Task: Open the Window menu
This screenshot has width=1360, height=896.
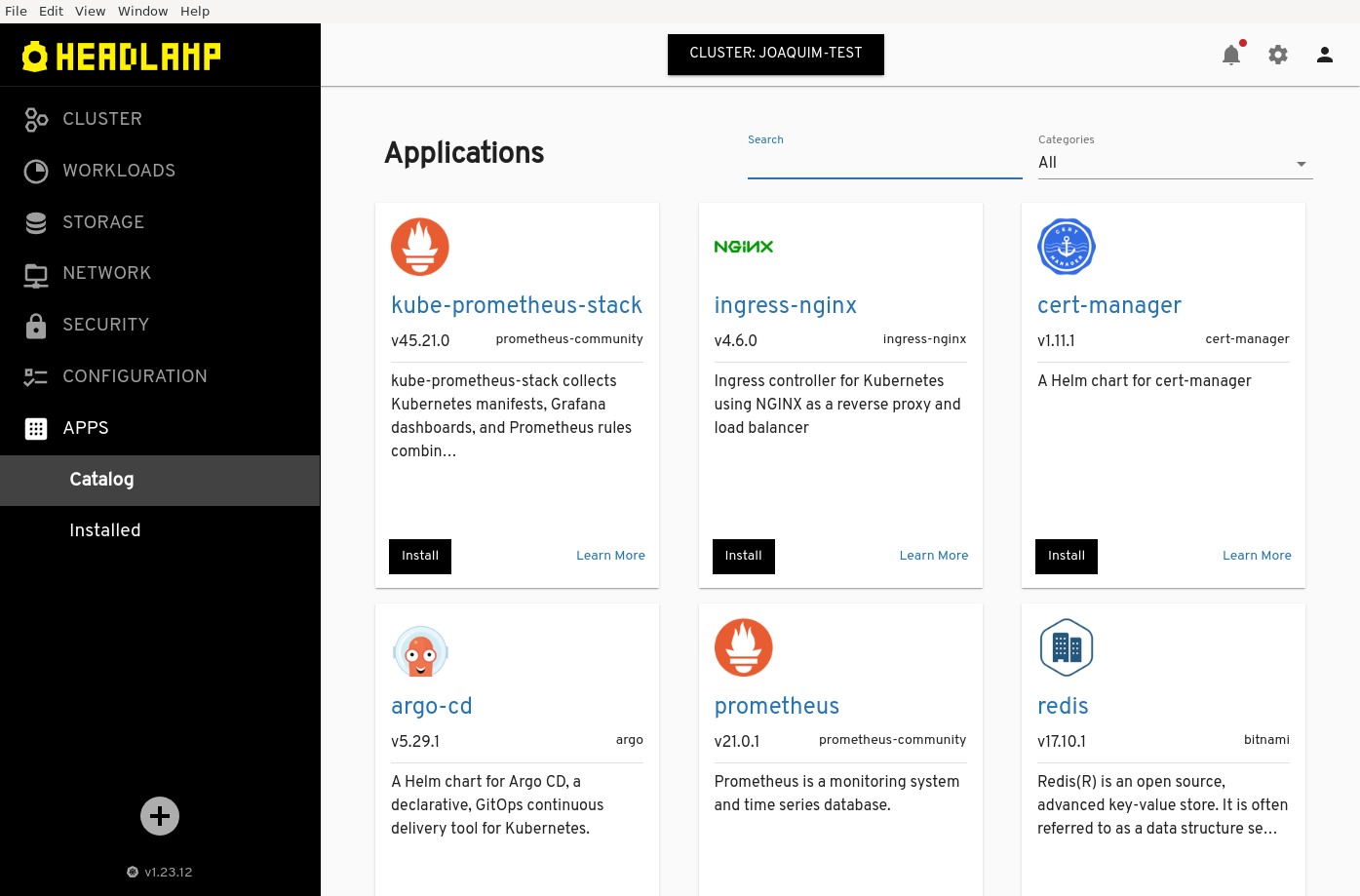Action: click(142, 11)
